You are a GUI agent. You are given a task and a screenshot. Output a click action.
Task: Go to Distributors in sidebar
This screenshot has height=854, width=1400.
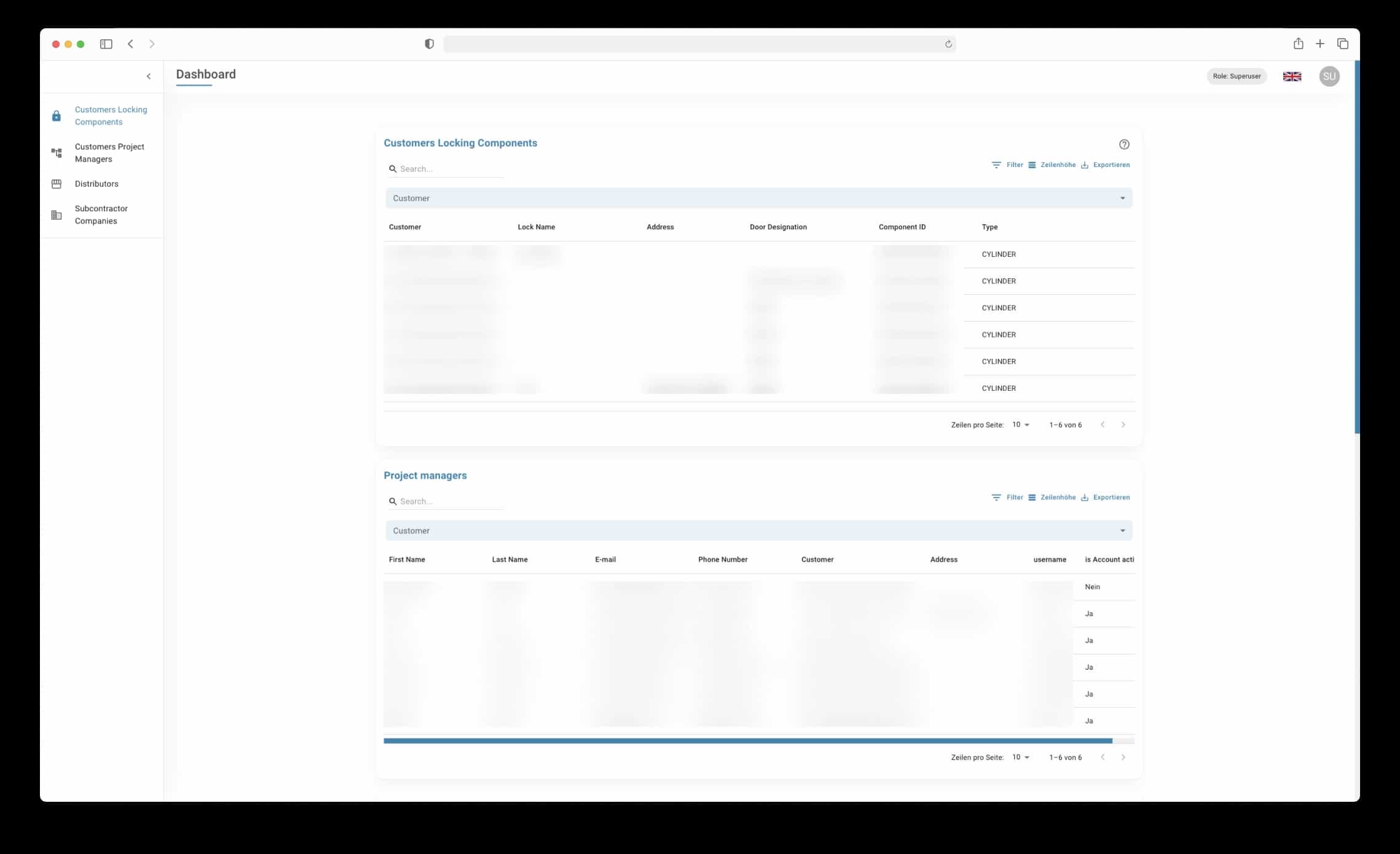click(96, 184)
